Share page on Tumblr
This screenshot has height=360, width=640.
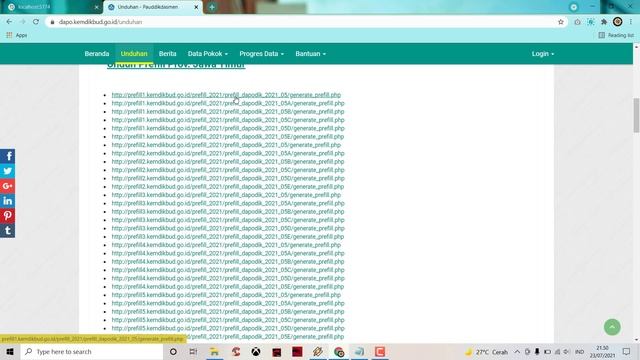(7, 231)
